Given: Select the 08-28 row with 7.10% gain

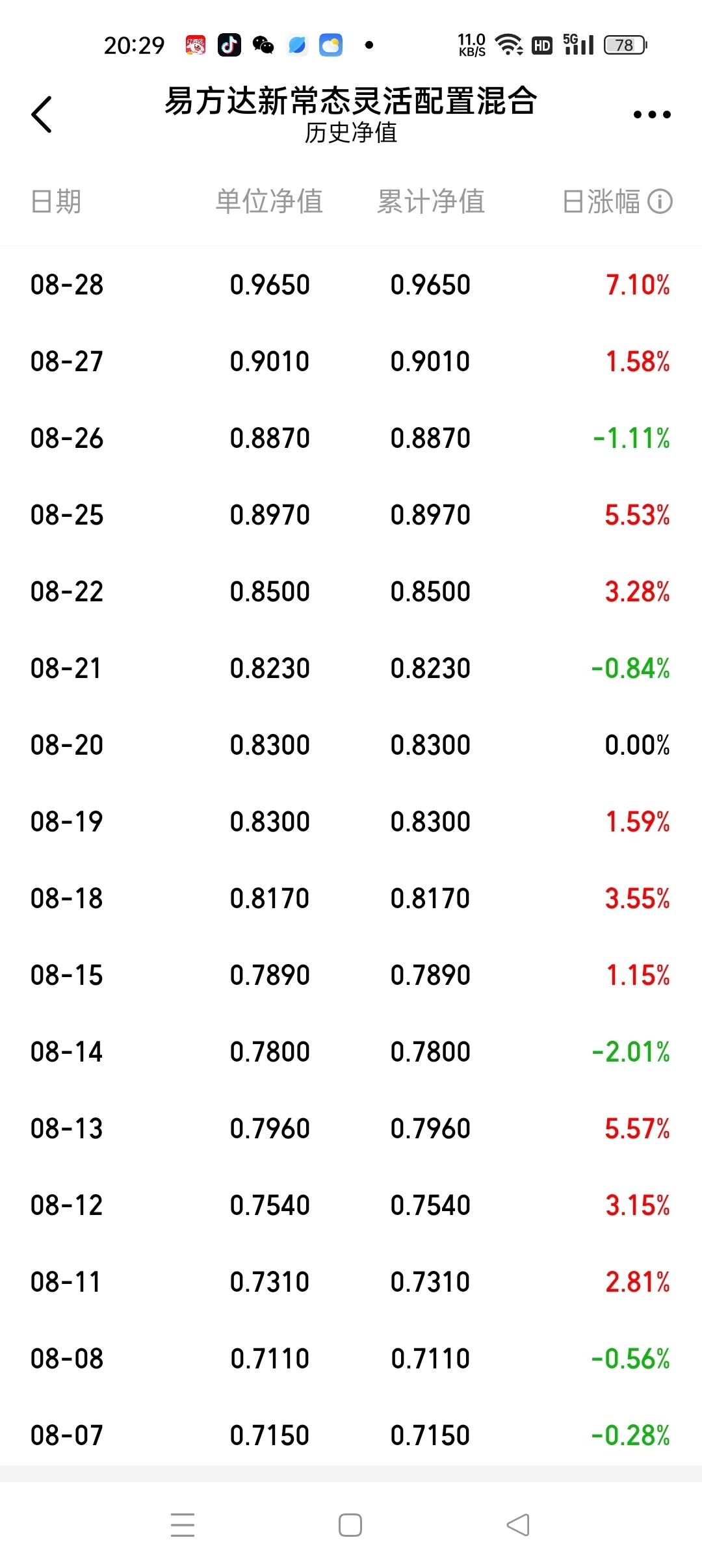Looking at the screenshot, I should [351, 285].
